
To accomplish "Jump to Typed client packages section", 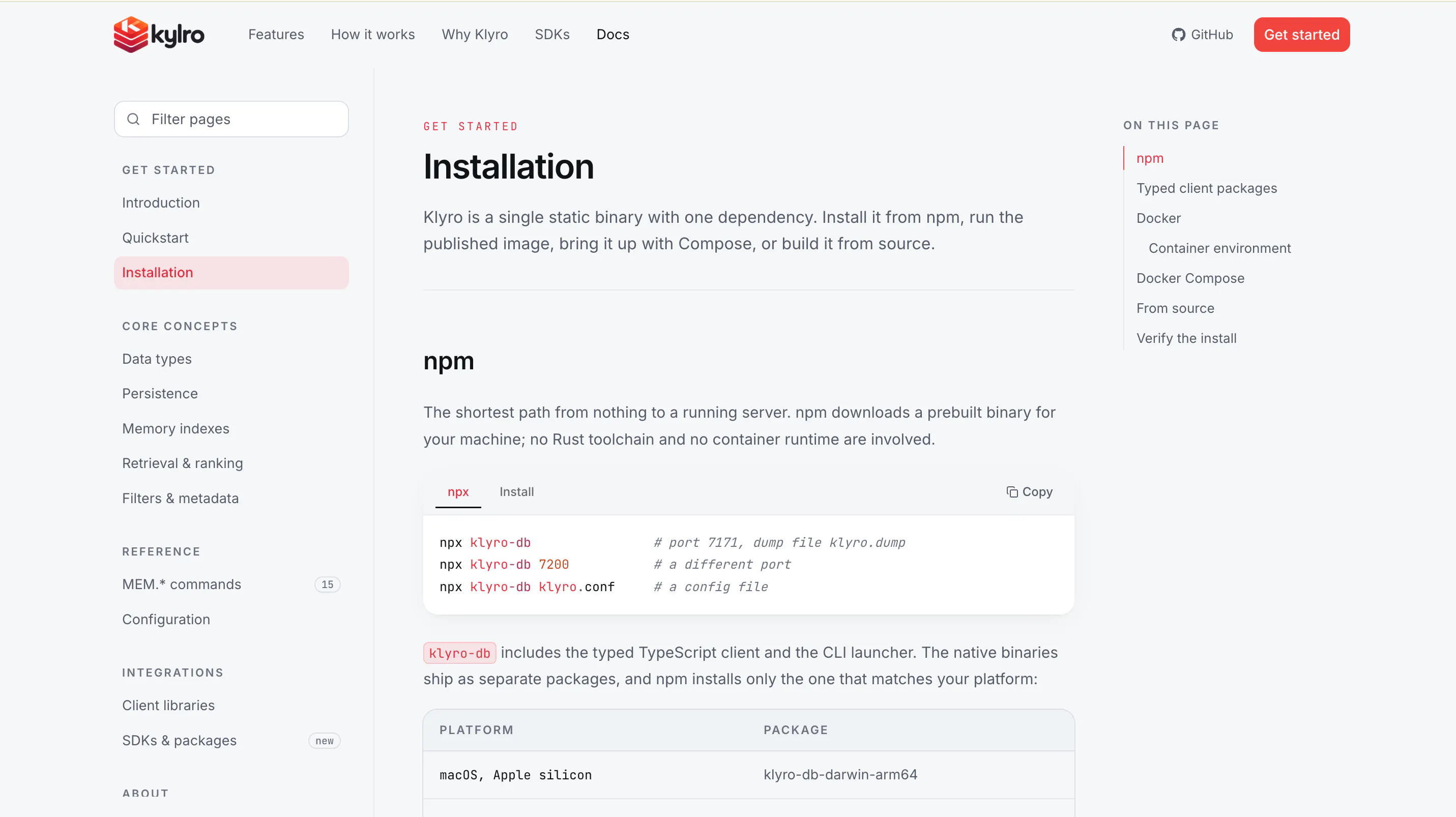I will (1206, 188).
